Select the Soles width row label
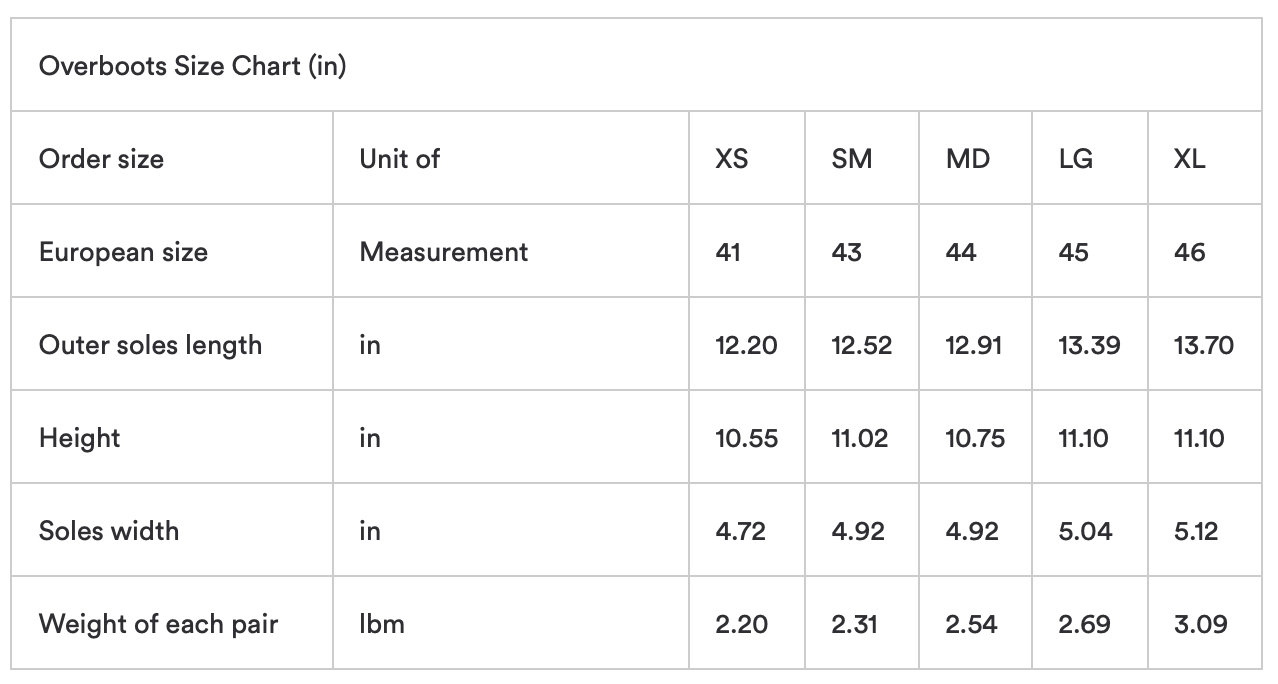Screen dimensions: 1278x684 tap(109, 530)
